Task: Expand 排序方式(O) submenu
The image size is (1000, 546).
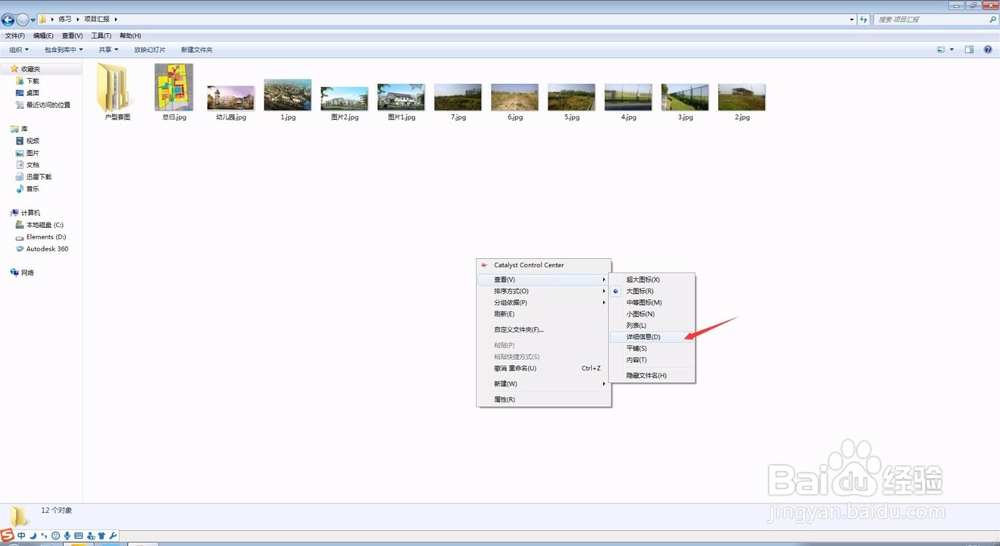Action: coord(544,291)
